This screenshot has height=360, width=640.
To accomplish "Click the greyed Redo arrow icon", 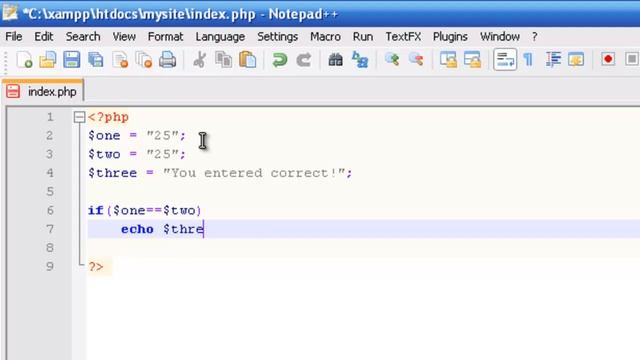I will (x=304, y=60).
